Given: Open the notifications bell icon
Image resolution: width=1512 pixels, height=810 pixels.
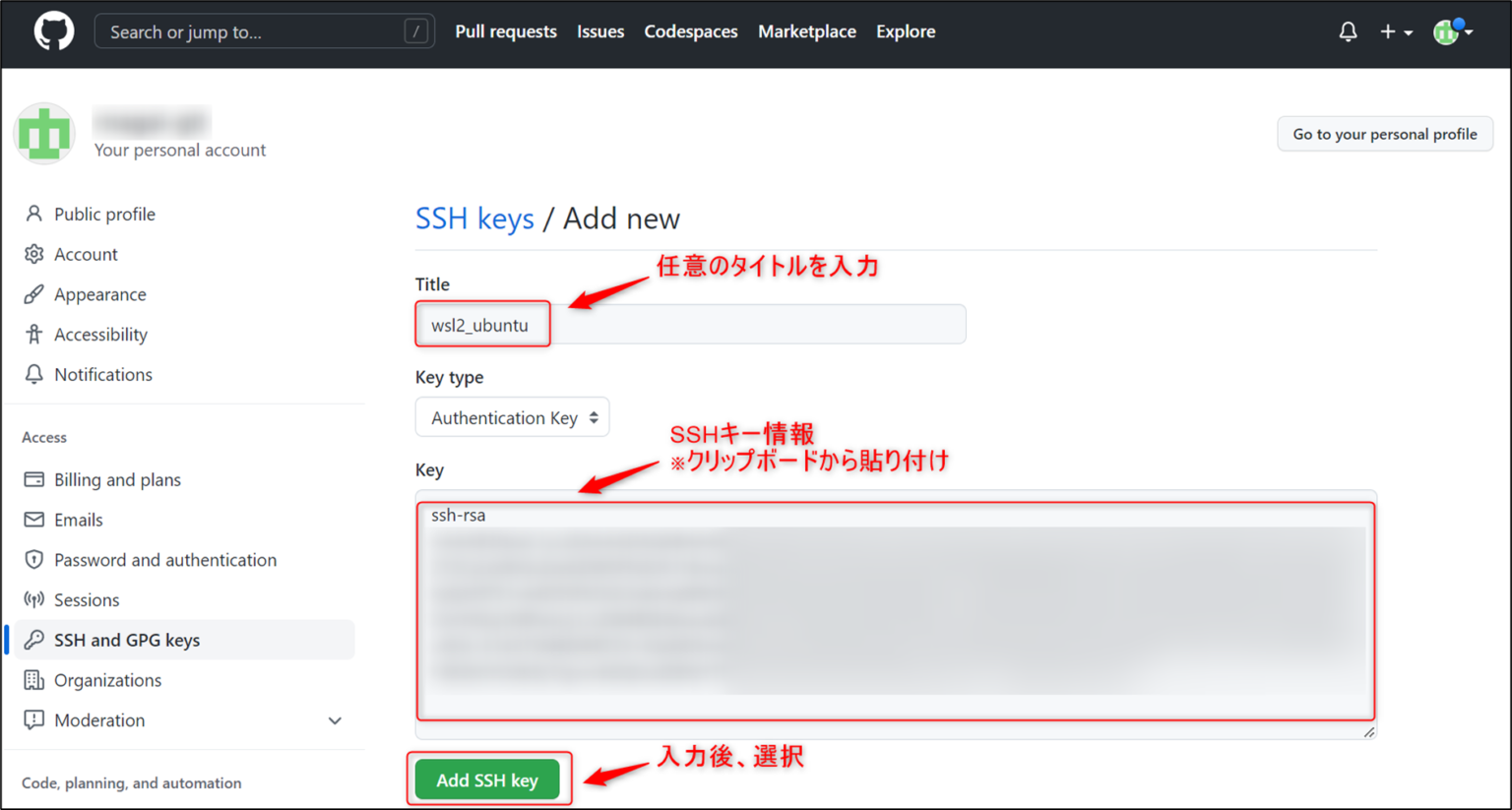Looking at the screenshot, I should 1348,31.
